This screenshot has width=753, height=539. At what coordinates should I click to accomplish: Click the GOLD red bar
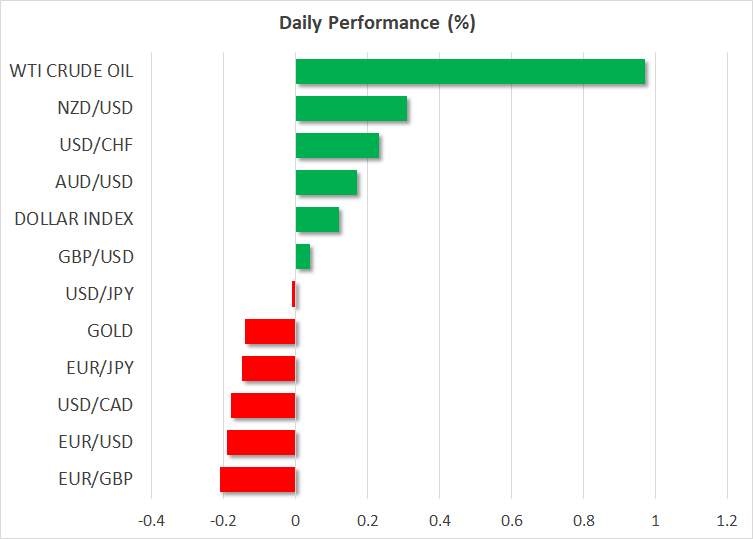(x=270, y=331)
